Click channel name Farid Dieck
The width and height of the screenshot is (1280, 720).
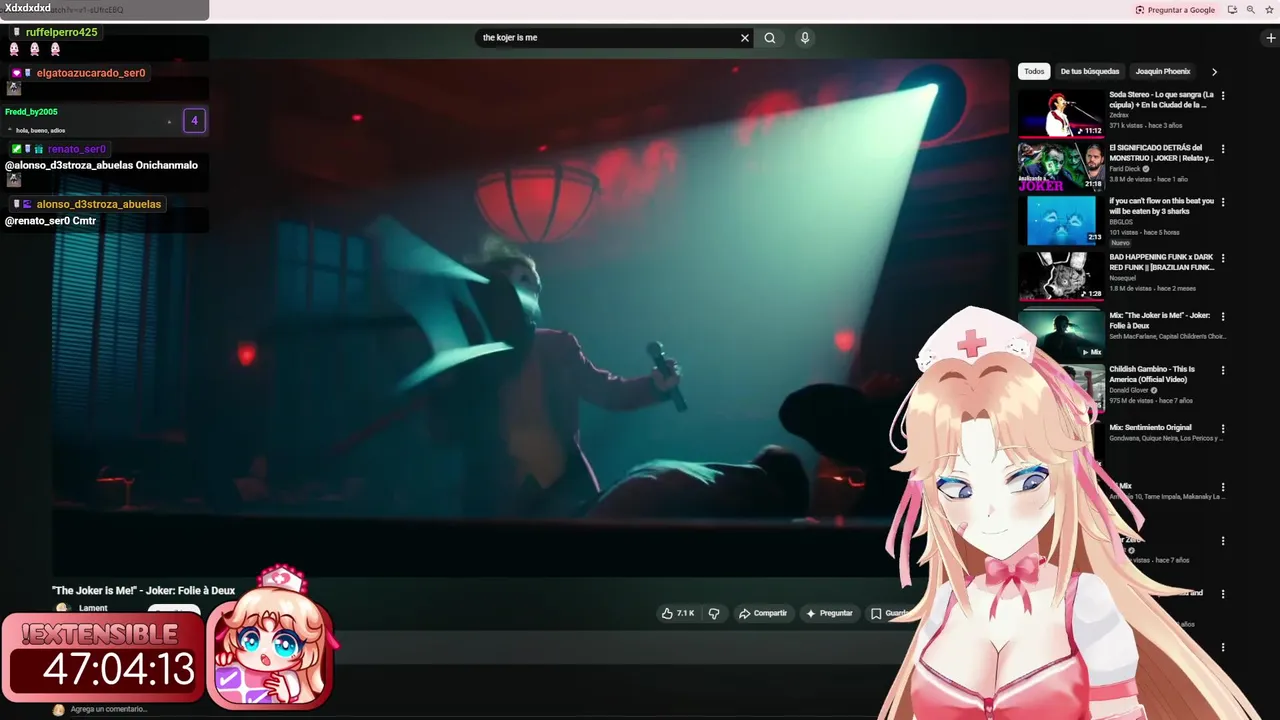click(x=1125, y=169)
